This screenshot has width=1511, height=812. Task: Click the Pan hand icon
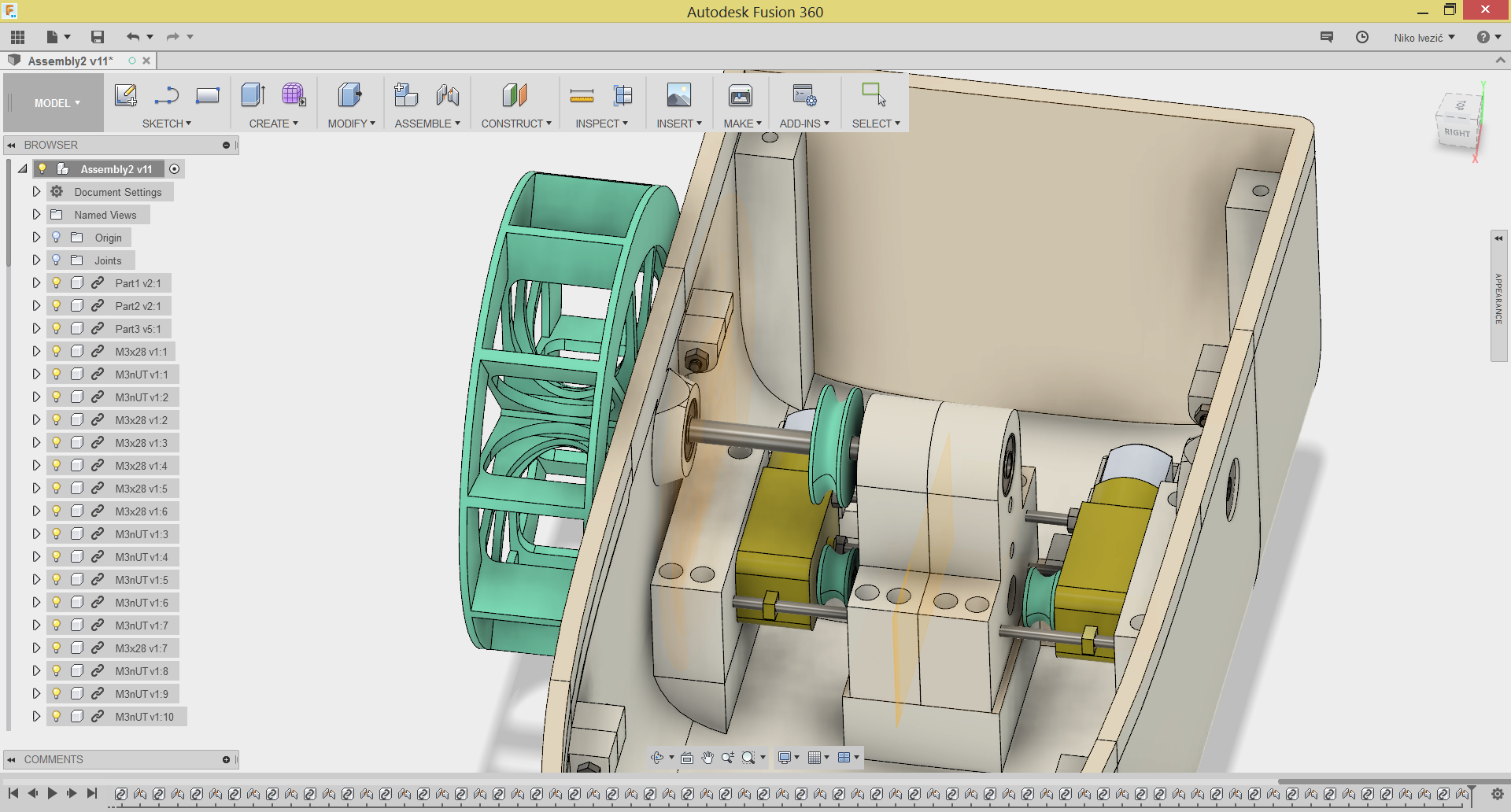click(707, 758)
